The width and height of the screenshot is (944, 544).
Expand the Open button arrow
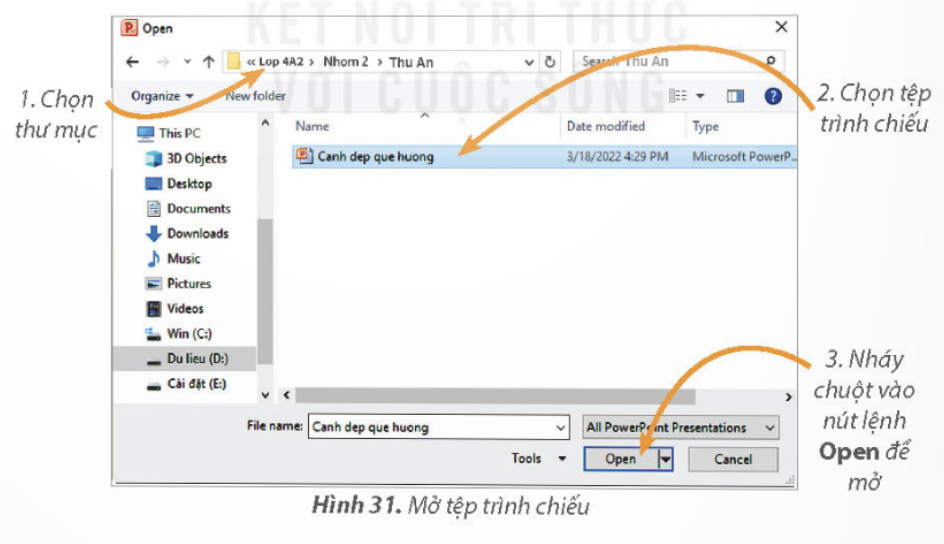[665, 459]
